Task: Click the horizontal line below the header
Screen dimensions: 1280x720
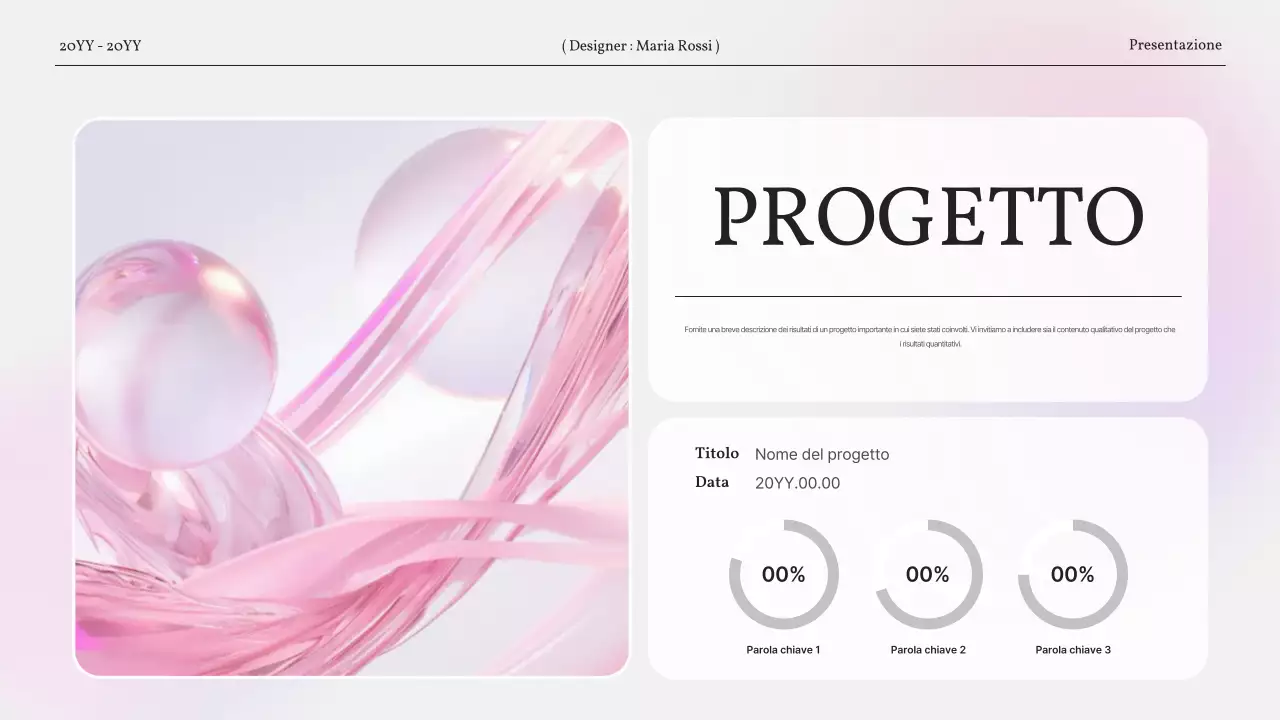Action: (640, 65)
